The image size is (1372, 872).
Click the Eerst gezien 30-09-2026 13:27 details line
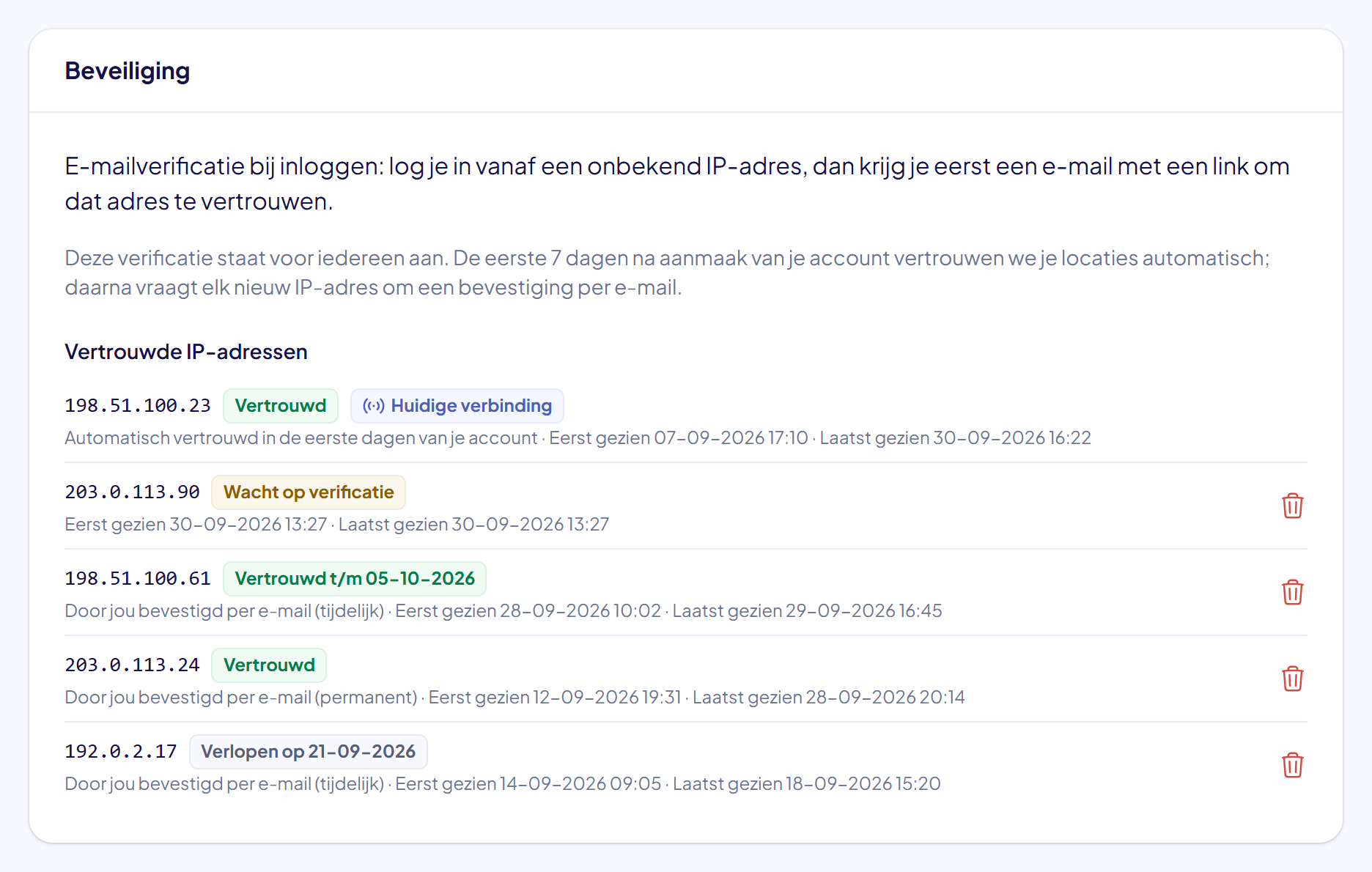tap(337, 525)
